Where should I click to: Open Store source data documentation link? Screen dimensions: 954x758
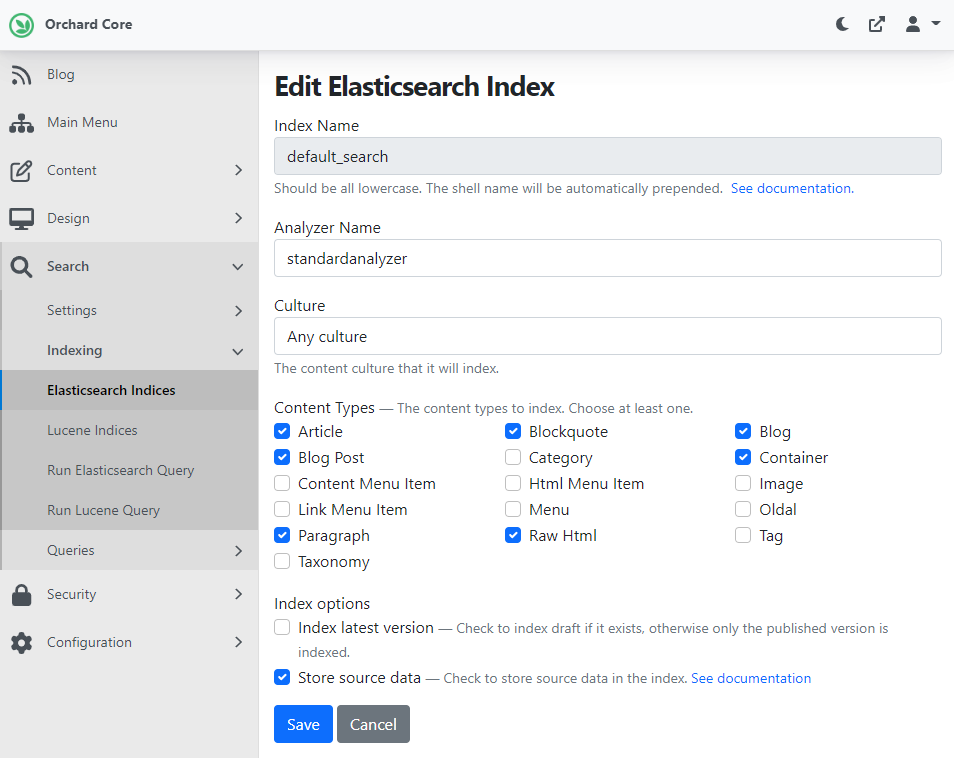(x=751, y=678)
